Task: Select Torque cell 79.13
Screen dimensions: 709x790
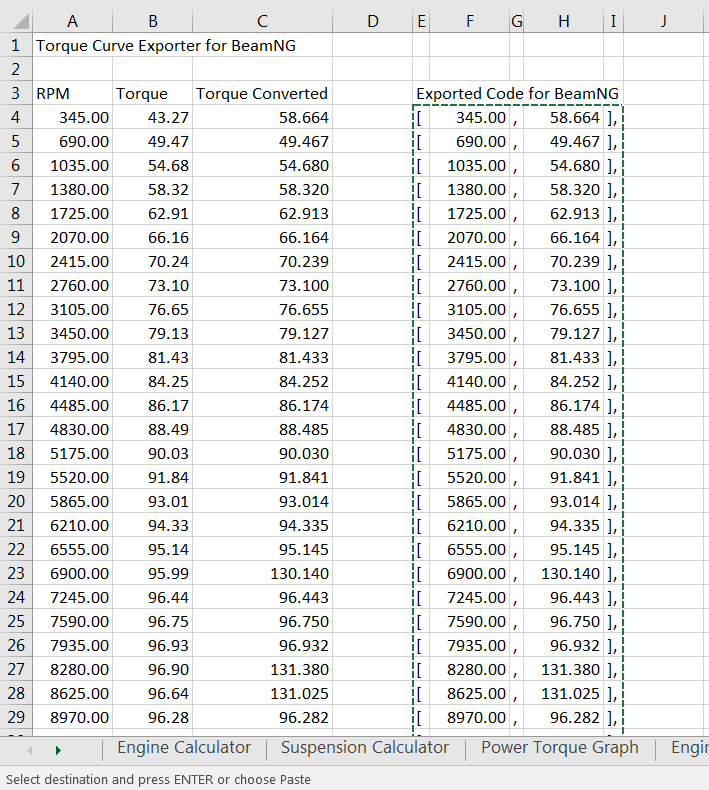Action: click(x=153, y=333)
